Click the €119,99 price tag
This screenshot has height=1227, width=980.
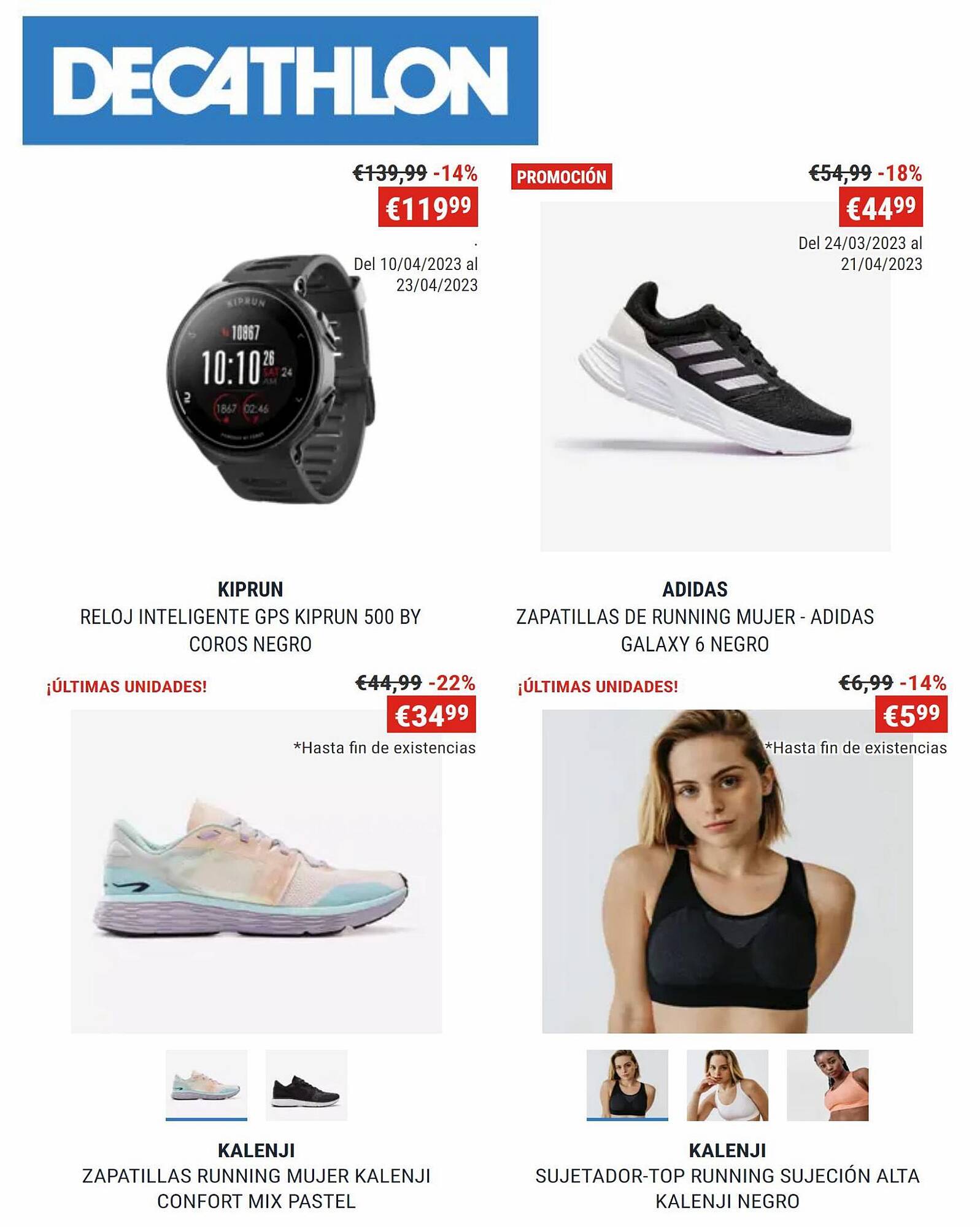[x=428, y=208]
